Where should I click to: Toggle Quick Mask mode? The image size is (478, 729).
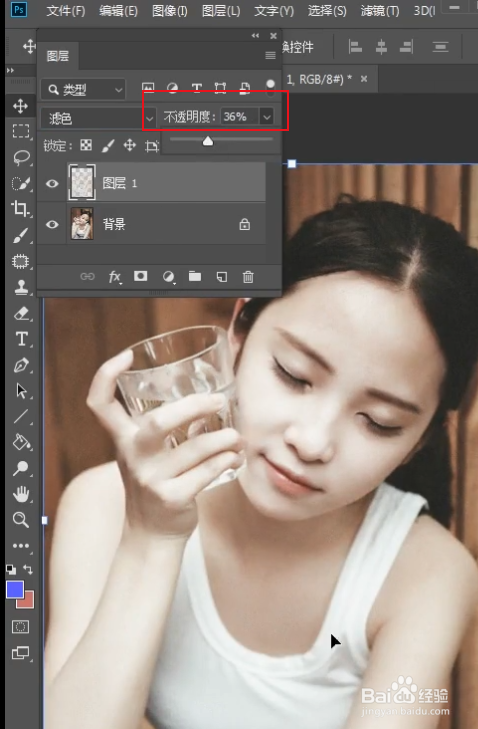point(20,627)
